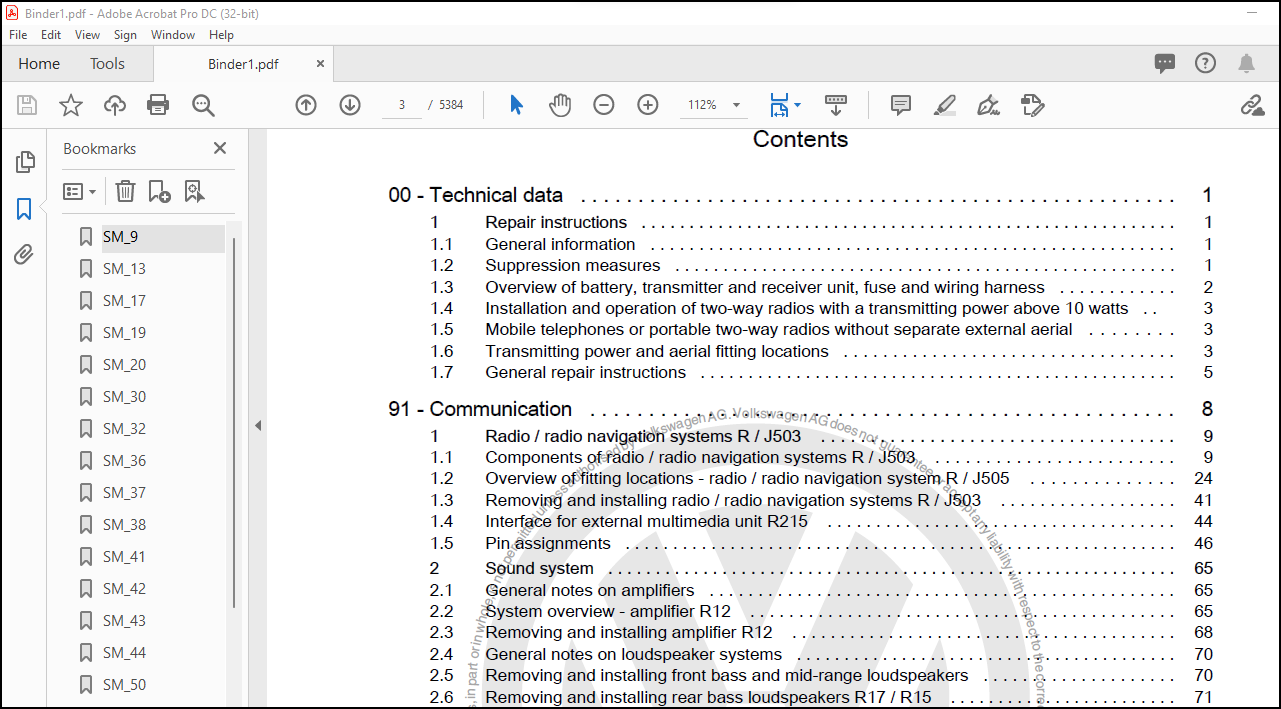This screenshot has width=1281, height=709.
Task: Open bookmark options dropdown menu
Action: [x=80, y=191]
